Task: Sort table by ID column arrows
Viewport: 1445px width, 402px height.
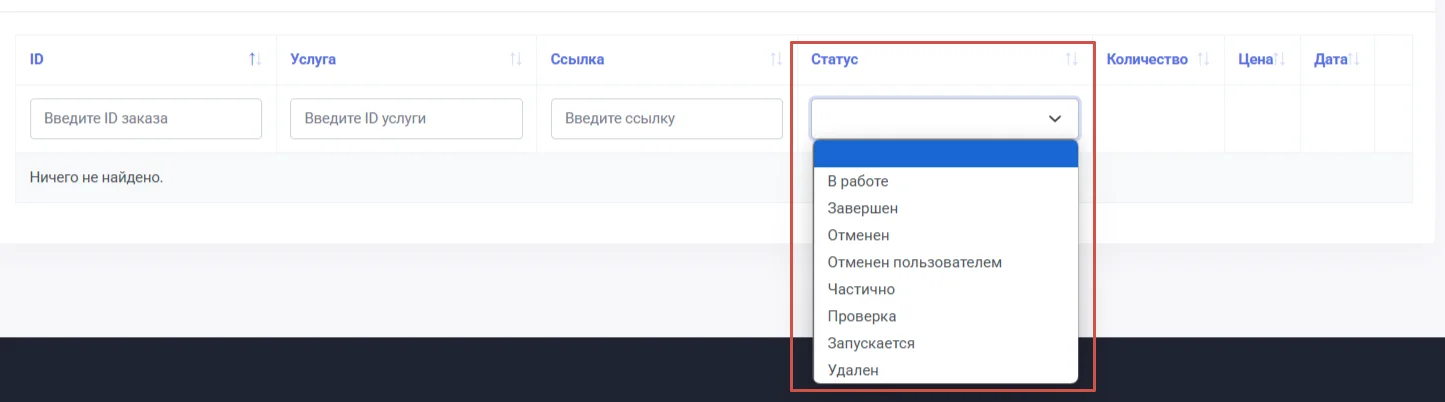Action: click(255, 60)
